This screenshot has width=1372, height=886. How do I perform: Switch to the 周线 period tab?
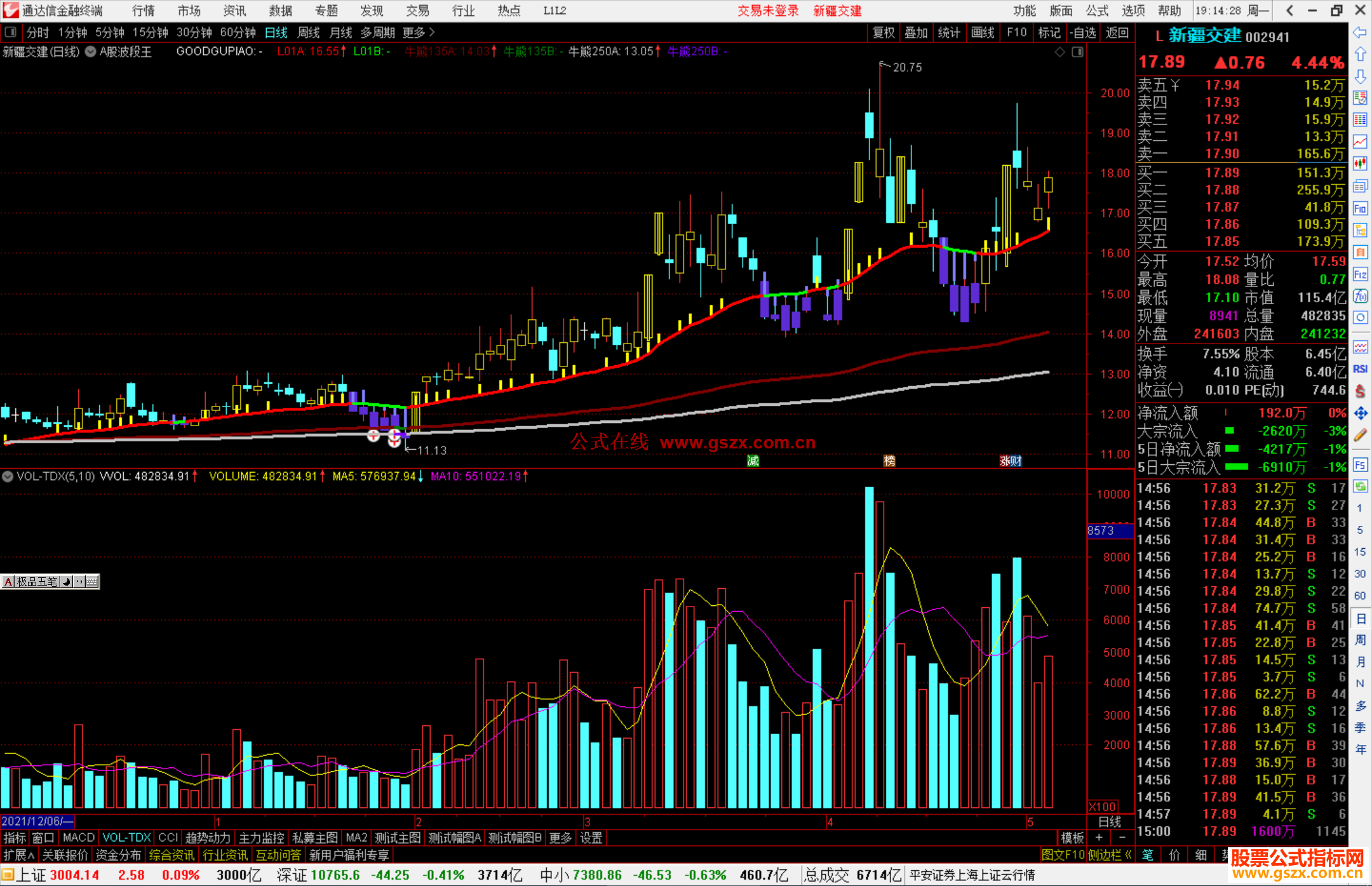(x=309, y=32)
